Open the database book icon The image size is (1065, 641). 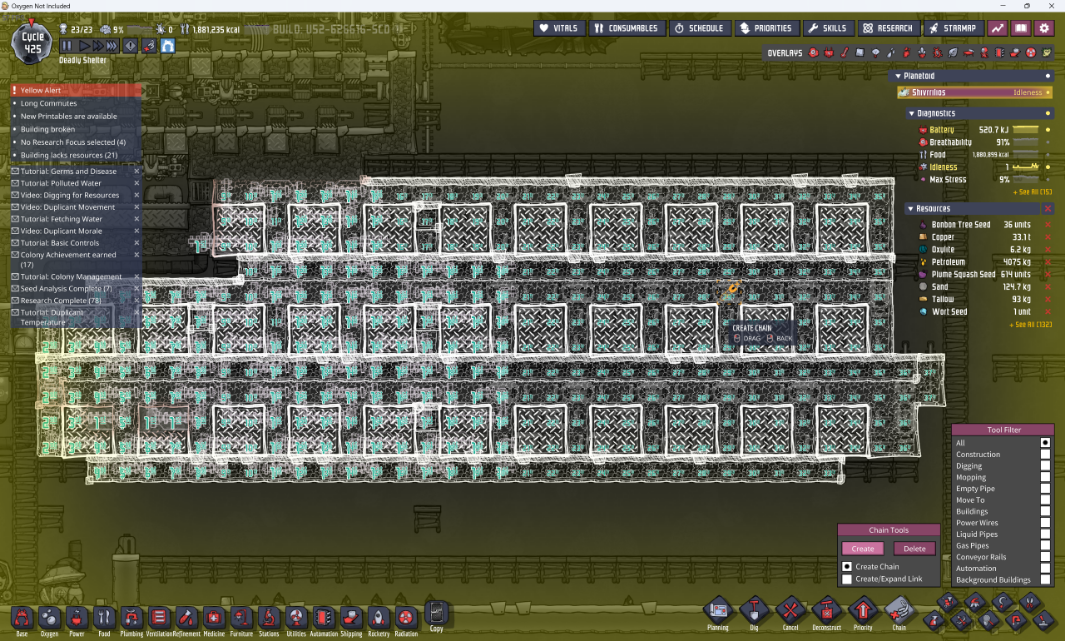click(x=1020, y=28)
